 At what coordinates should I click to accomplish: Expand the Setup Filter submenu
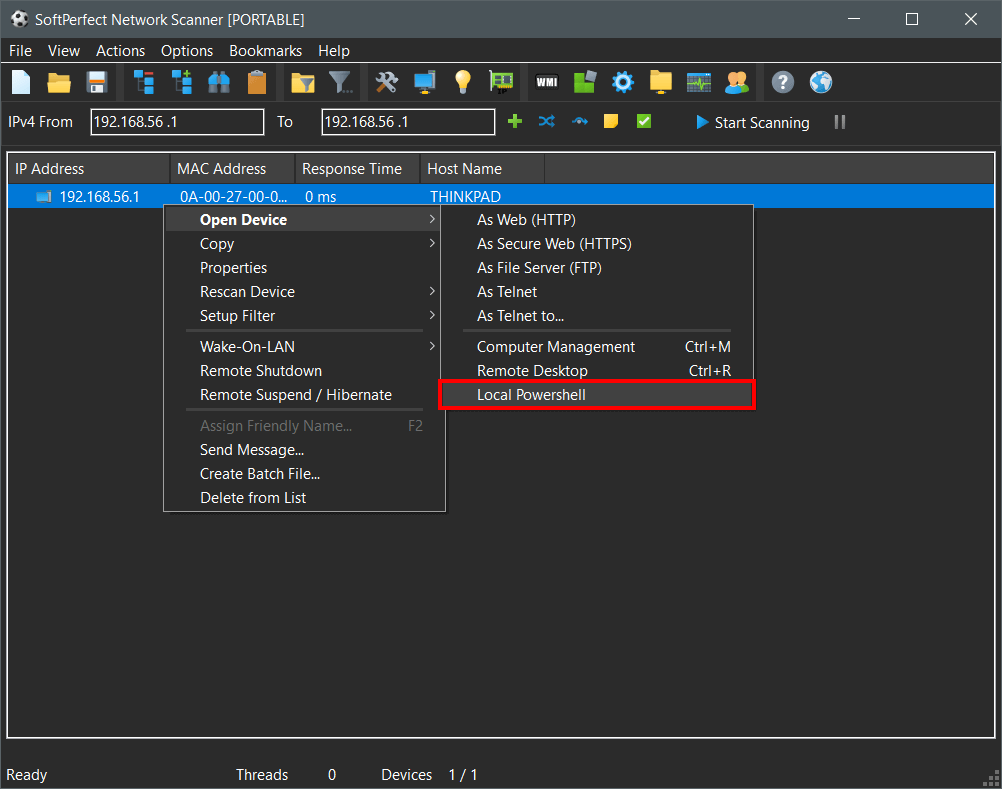(304, 316)
